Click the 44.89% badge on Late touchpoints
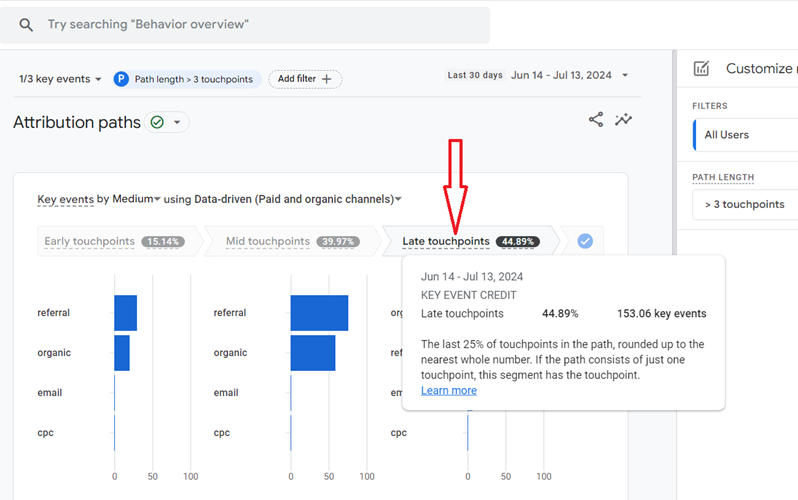Screen dimensions: 798x500 pyautogui.click(x=518, y=241)
